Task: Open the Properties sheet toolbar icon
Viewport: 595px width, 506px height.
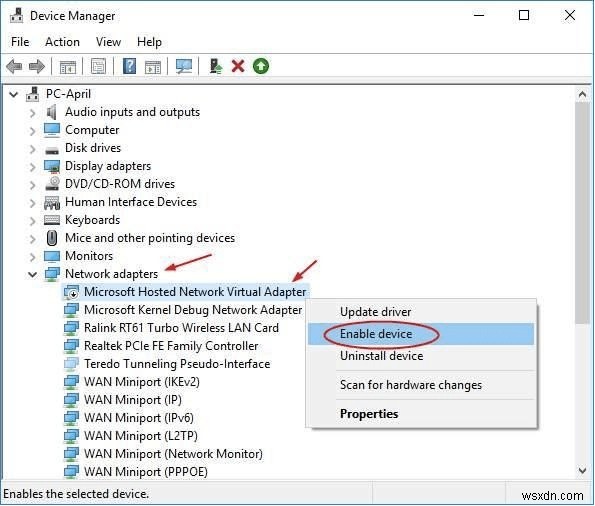Action: click(99, 66)
